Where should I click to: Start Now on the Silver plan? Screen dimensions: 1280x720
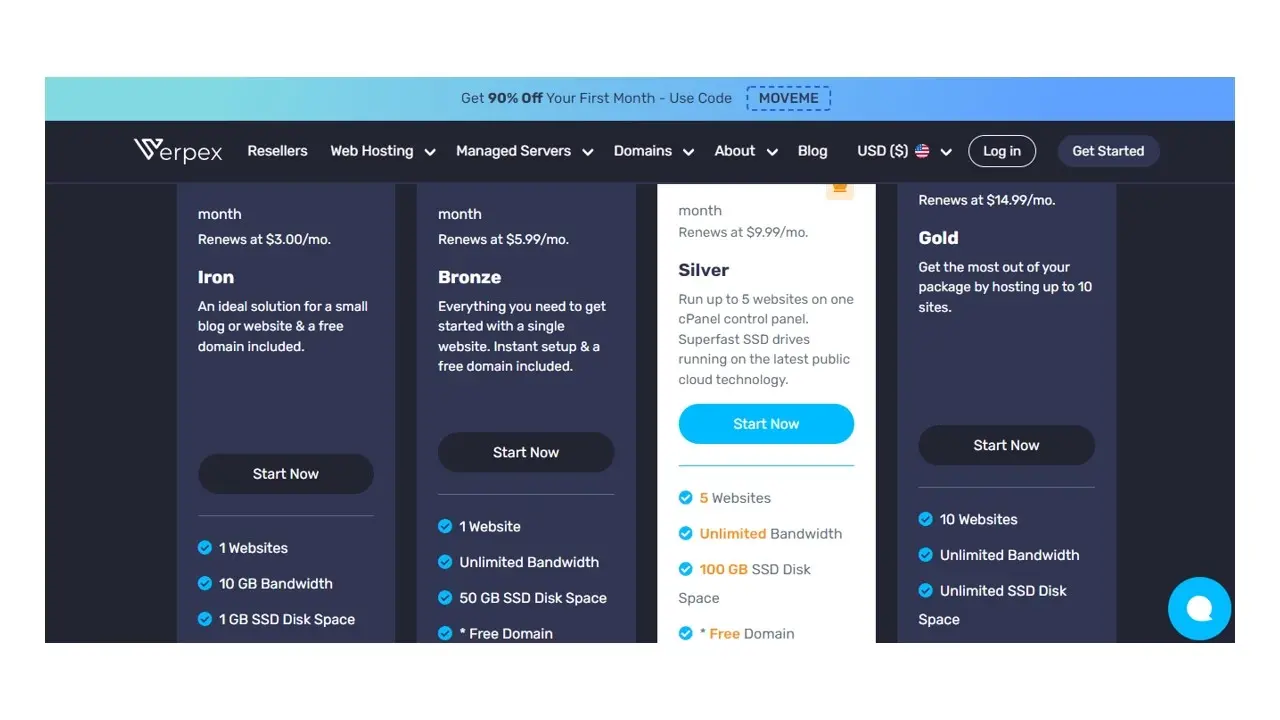click(766, 424)
